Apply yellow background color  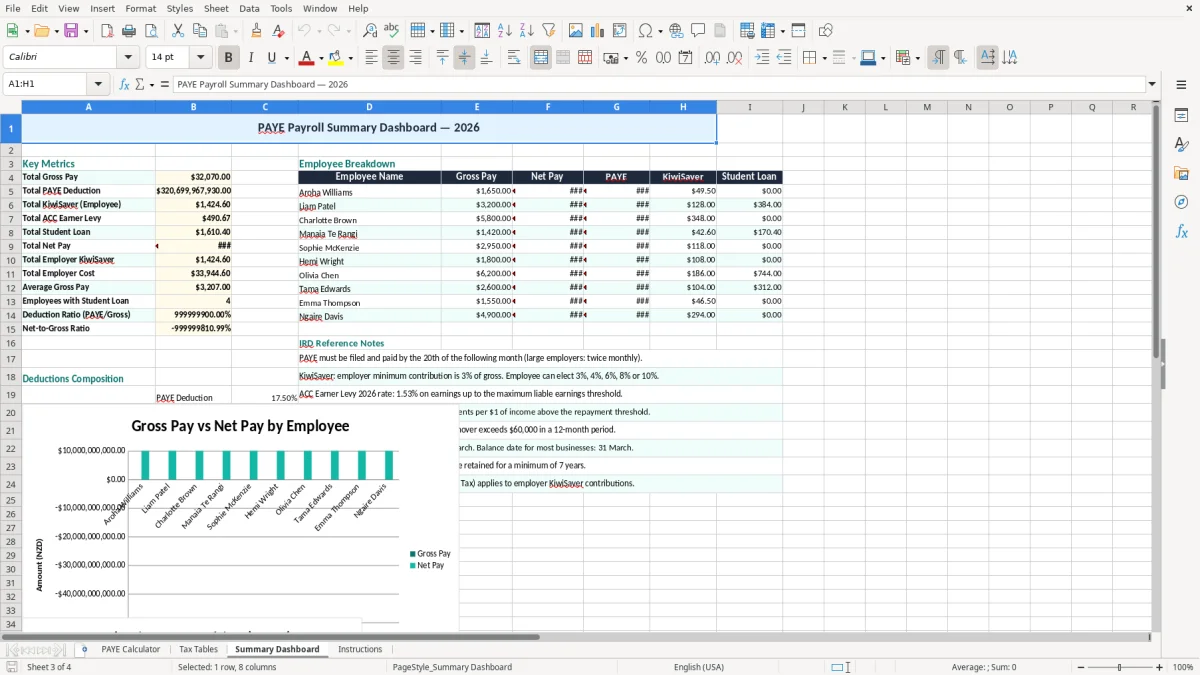335,58
